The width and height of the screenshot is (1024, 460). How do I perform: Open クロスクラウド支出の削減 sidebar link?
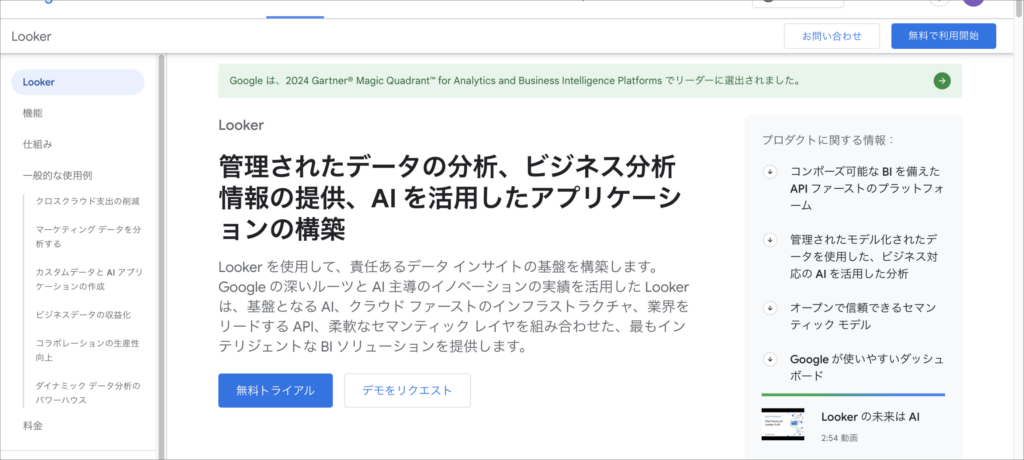pyautogui.click(x=88, y=201)
